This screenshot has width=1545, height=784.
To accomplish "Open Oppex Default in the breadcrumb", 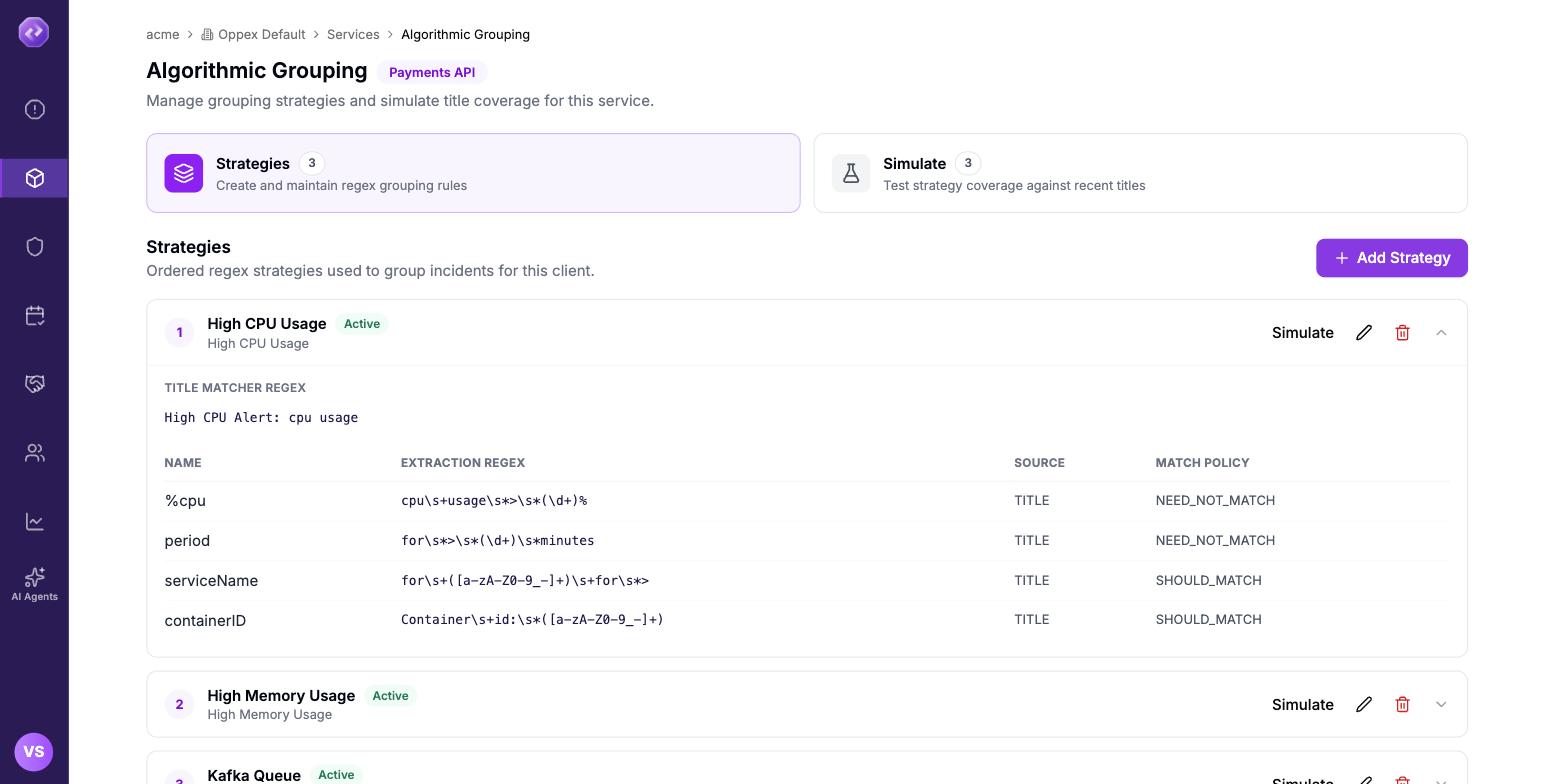I will (x=253, y=34).
